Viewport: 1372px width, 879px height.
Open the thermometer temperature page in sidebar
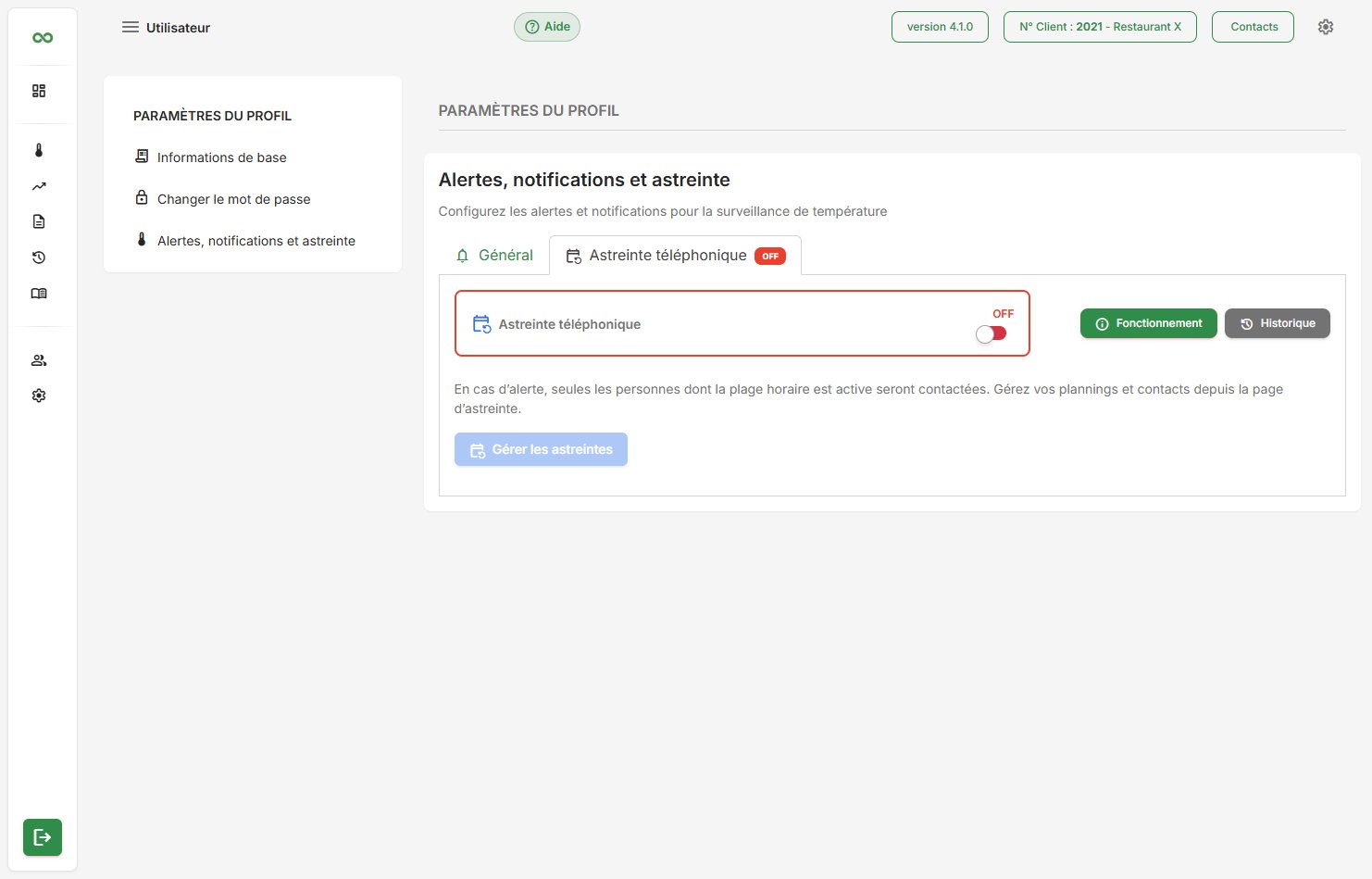[39, 150]
